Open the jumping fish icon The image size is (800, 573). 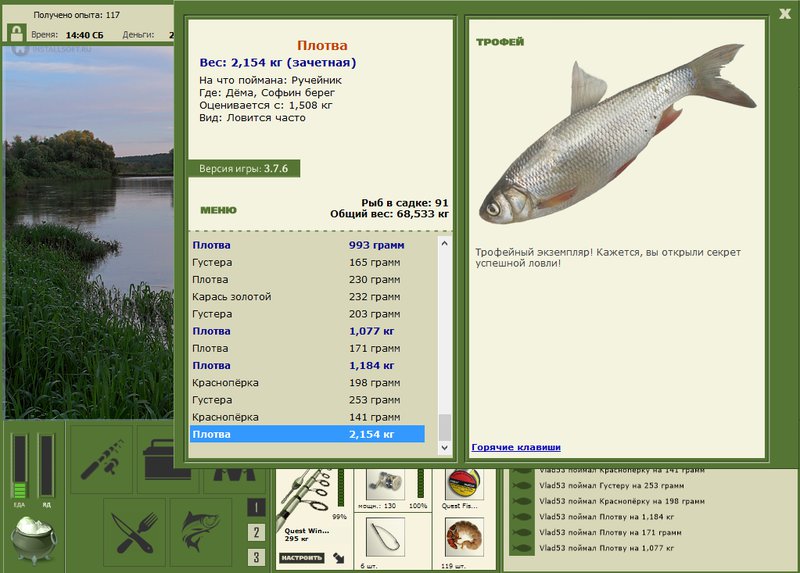pos(201,532)
